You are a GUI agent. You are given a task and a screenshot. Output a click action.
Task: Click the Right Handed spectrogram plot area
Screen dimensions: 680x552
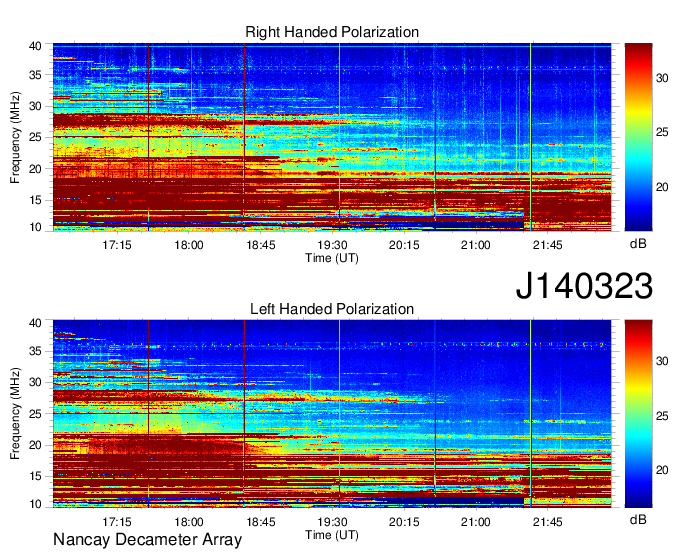pyautogui.click(x=332, y=137)
